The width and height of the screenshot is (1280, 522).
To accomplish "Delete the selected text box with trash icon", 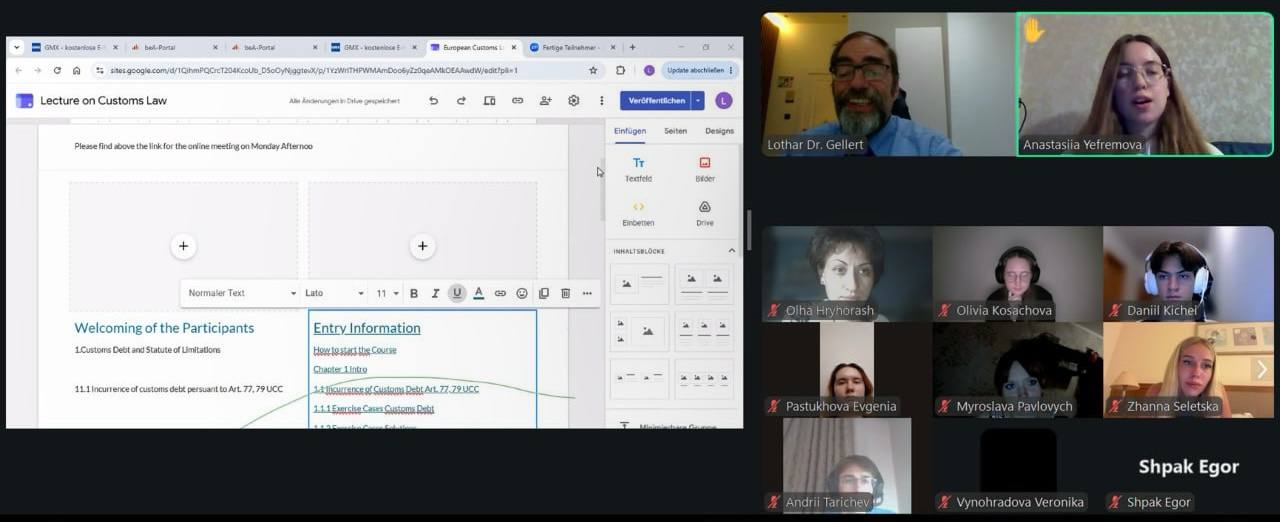I will point(565,293).
